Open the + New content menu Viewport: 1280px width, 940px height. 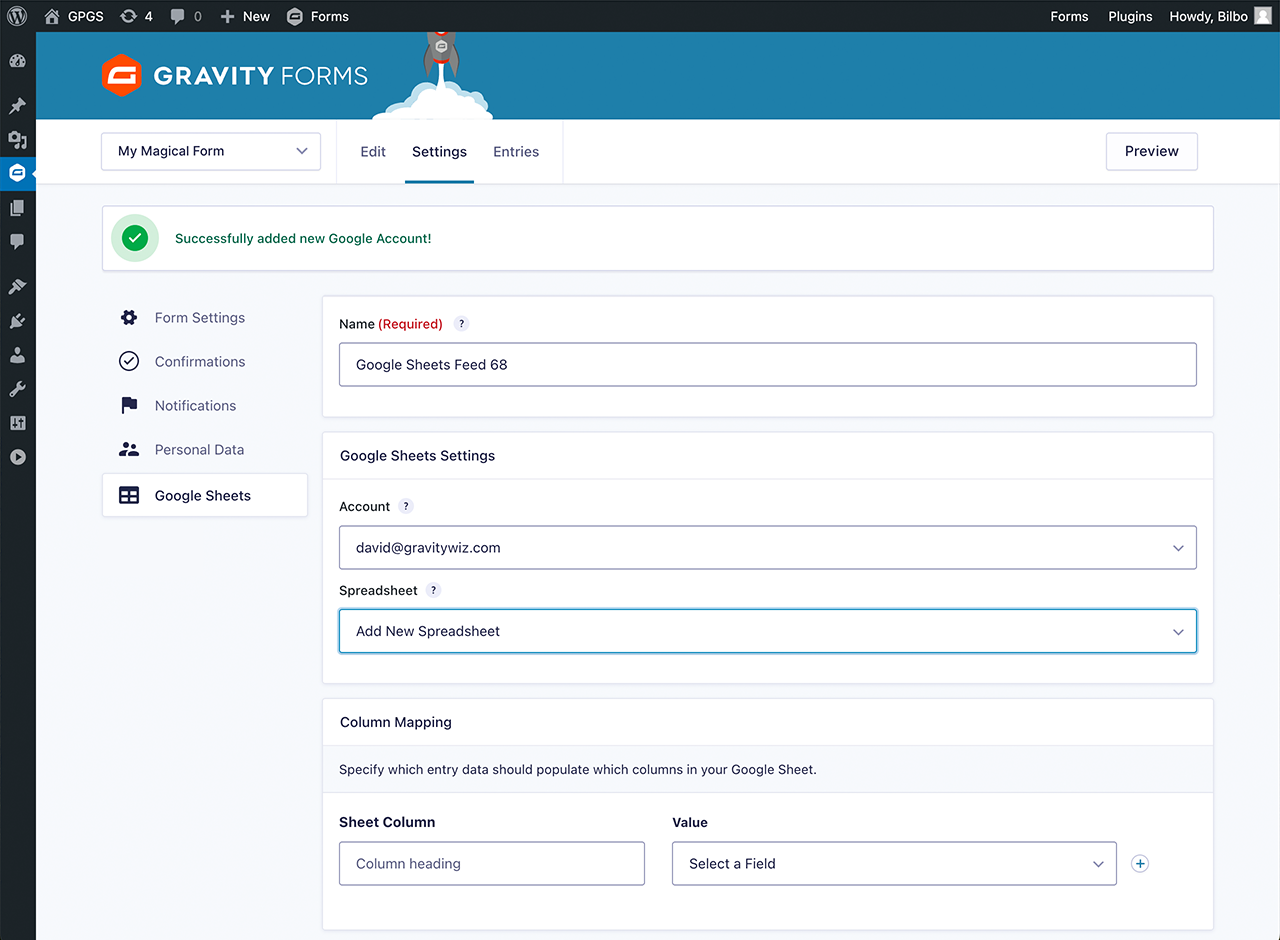point(245,16)
